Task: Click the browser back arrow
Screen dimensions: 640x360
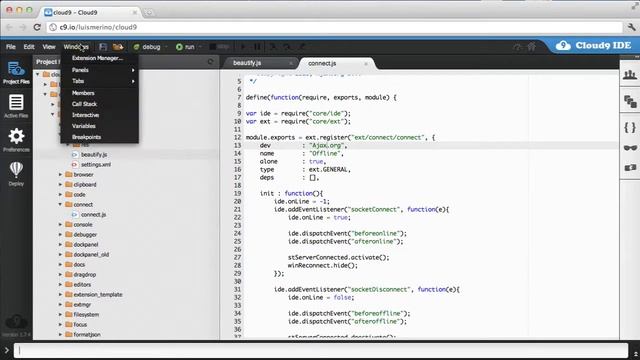Action: 9,27
